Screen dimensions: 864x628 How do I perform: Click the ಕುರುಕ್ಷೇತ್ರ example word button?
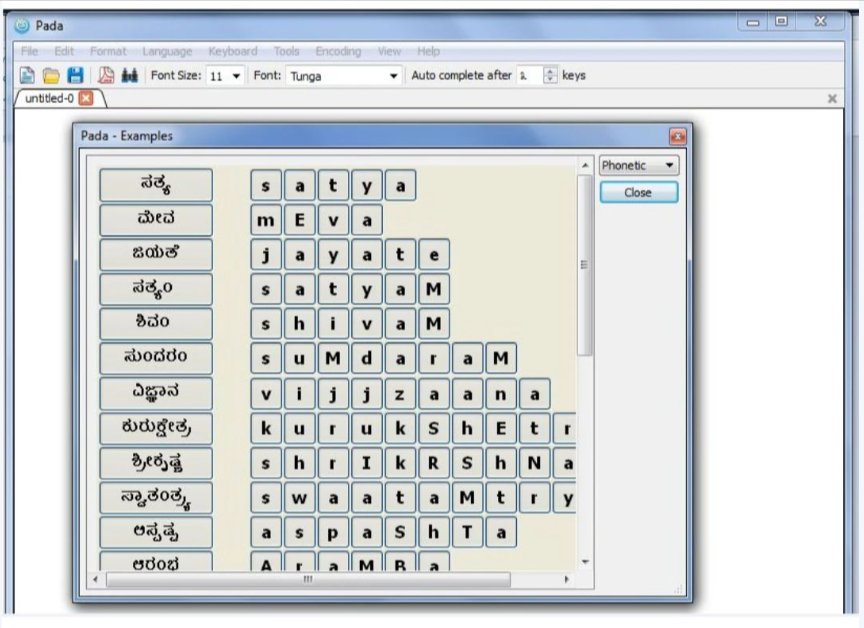pyautogui.click(x=156, y=428)
